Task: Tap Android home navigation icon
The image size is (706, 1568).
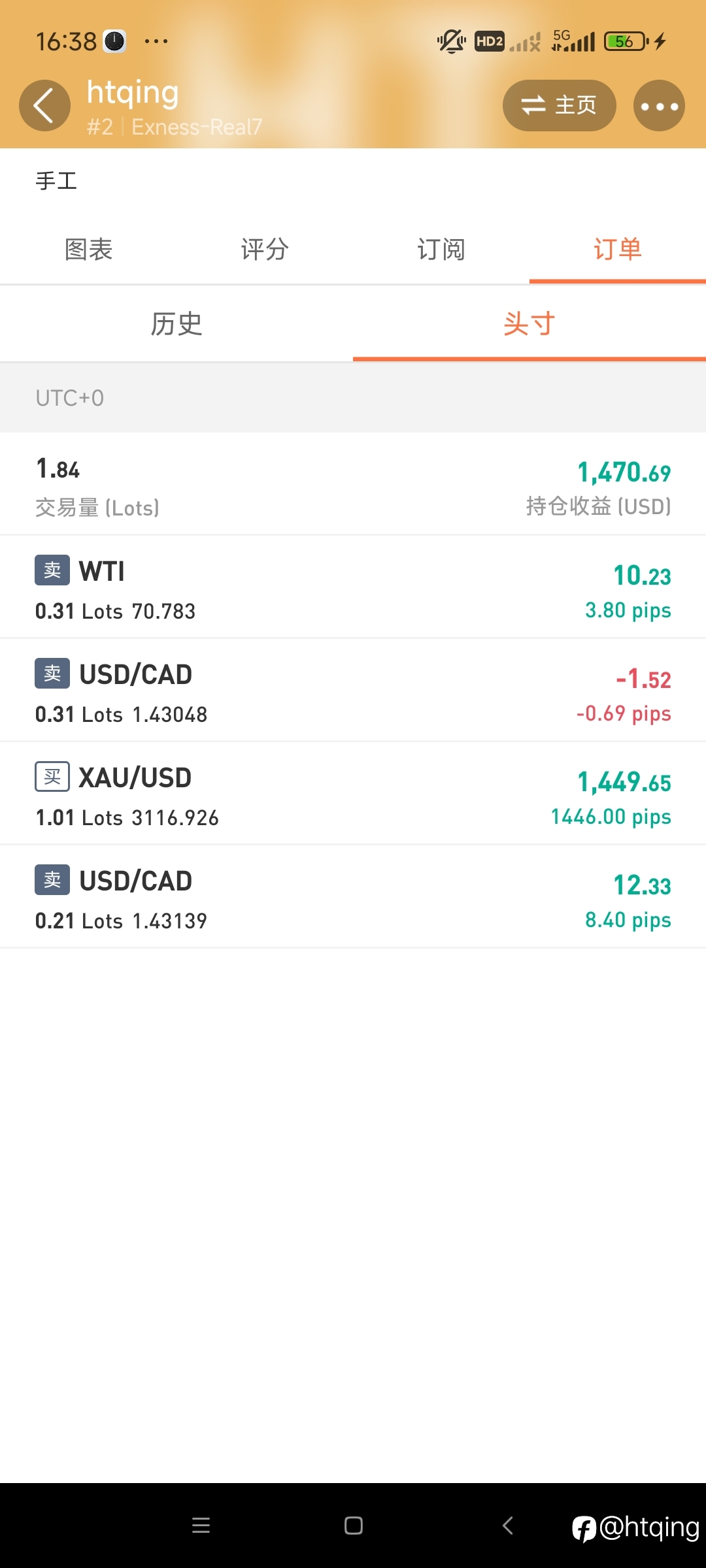Action: click(354, 1526)
